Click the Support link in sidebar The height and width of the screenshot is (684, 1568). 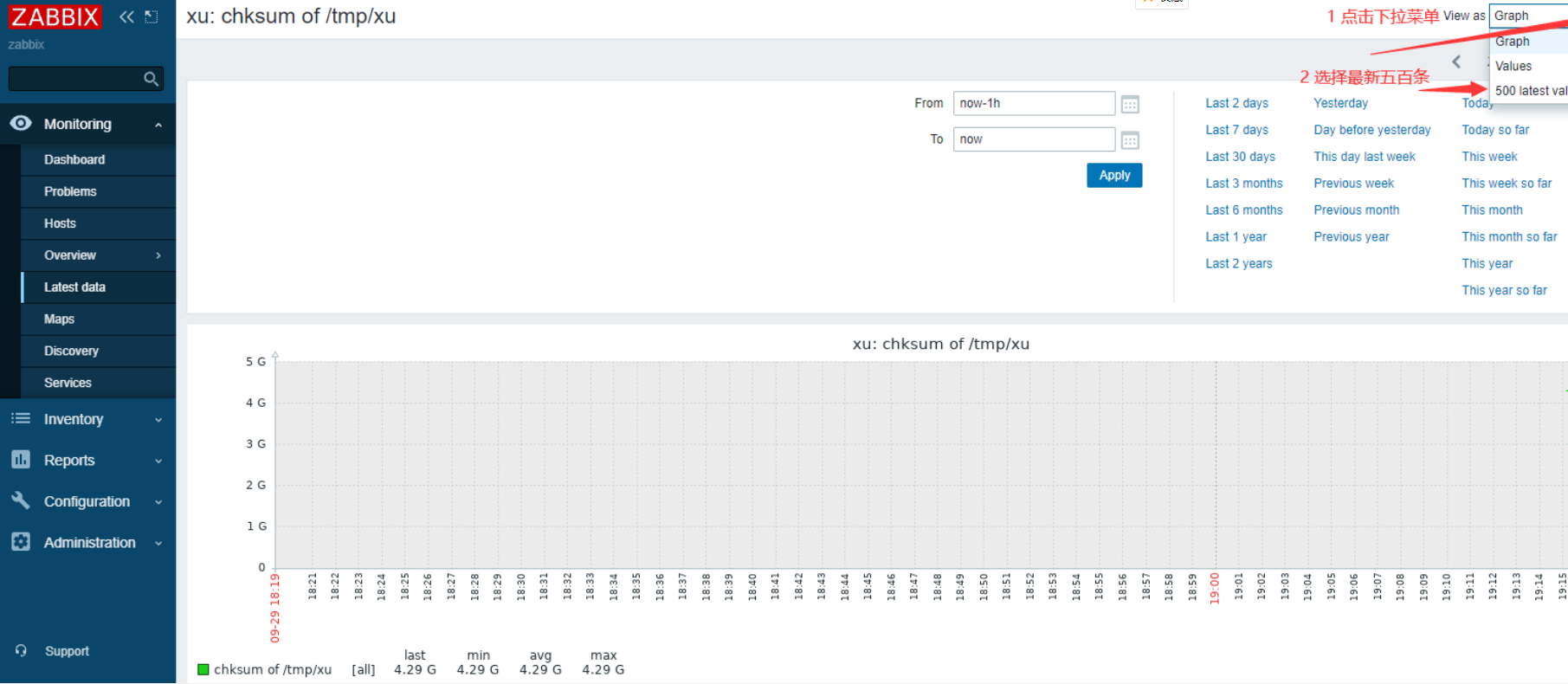click(67, 651)
